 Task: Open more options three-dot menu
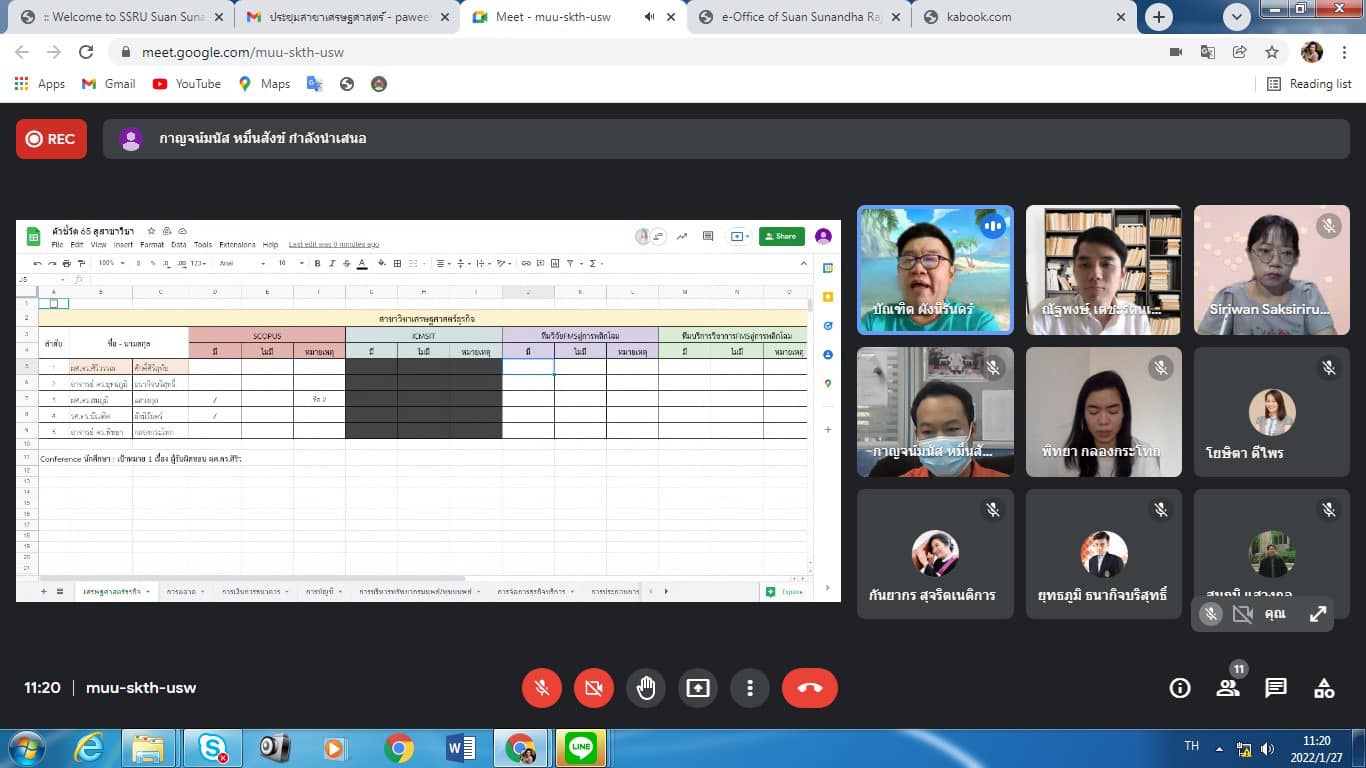coord(750,688)
